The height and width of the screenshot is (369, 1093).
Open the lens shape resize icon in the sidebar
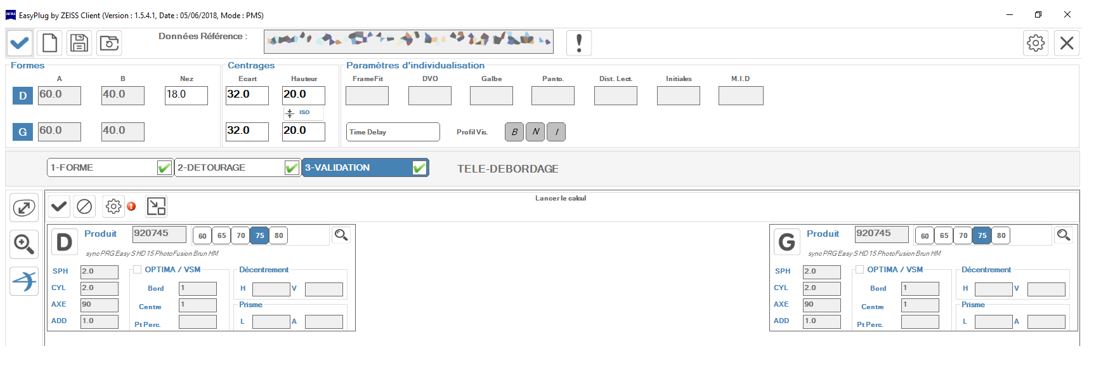24,208
